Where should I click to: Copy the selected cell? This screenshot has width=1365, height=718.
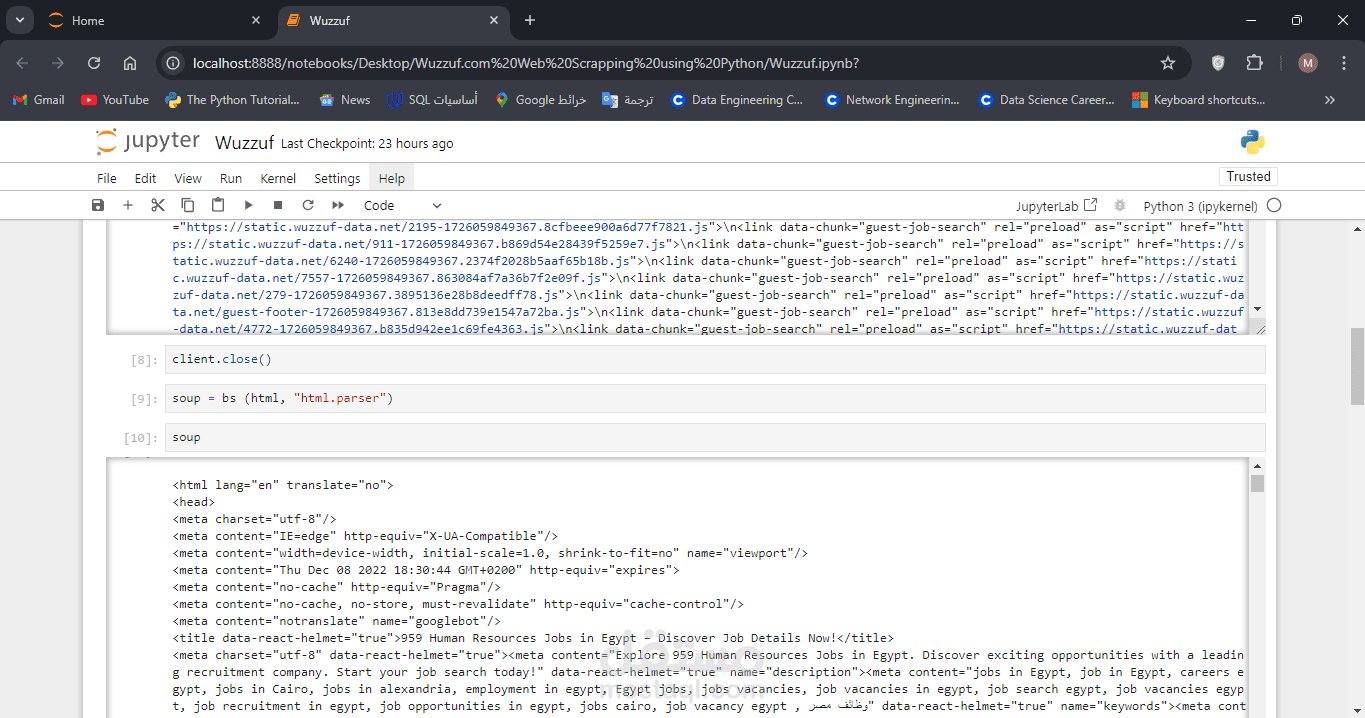188,205
